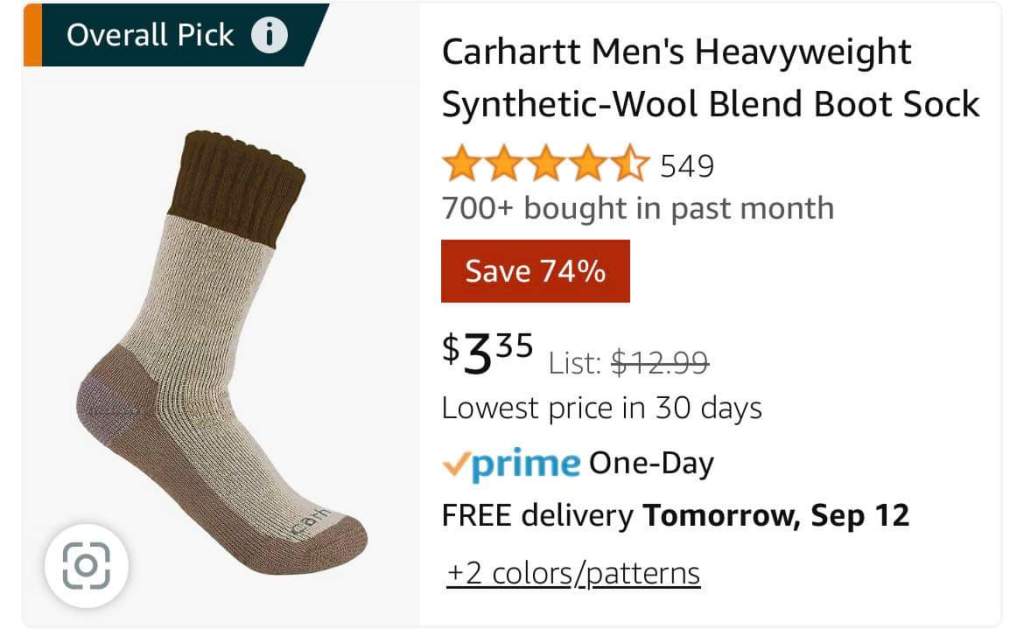Click the info icon beside Overall Pick
Image resolution: width=1024 pixels, height=636 pixels.
point(269,36)
